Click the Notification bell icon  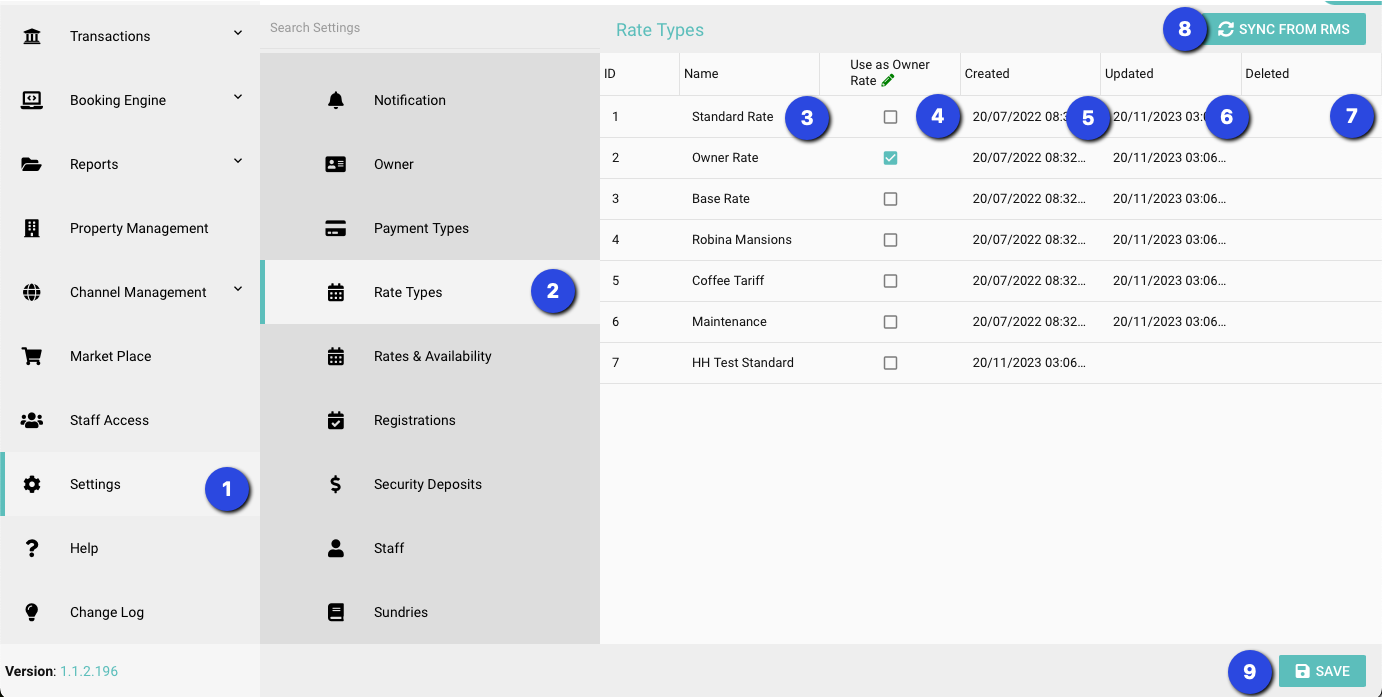coord(336,100)
